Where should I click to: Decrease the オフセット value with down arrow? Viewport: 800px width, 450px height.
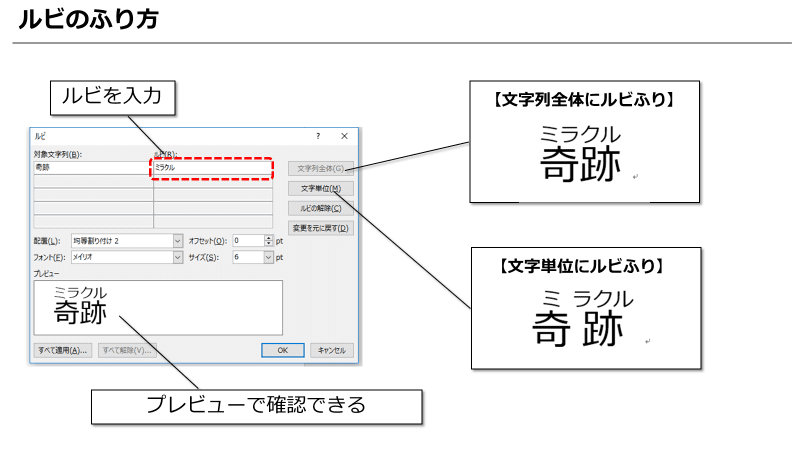coord(269,244)
